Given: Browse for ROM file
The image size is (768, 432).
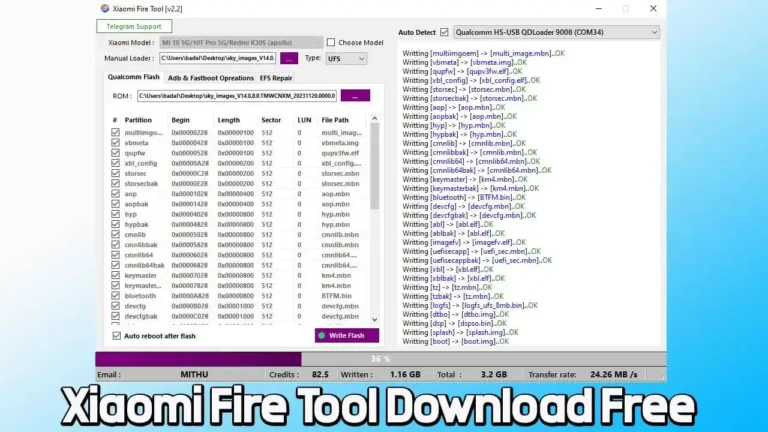Looking at the screenshot, I should point(355,96).
